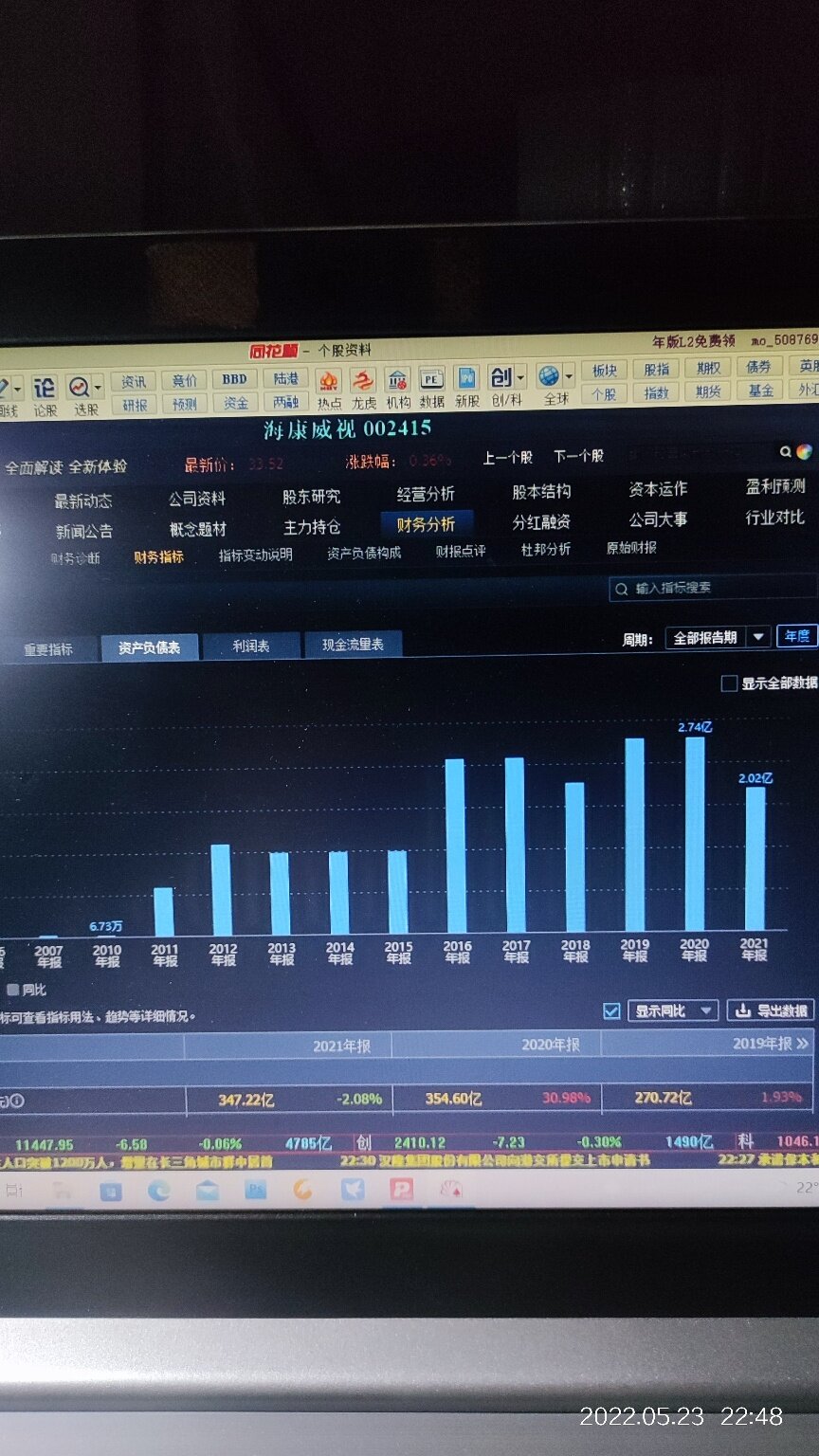The width and height of the screenshot is (819, 1456).
Task: Click the 陆港 toolbar button
Action: (x=286, y=378)
